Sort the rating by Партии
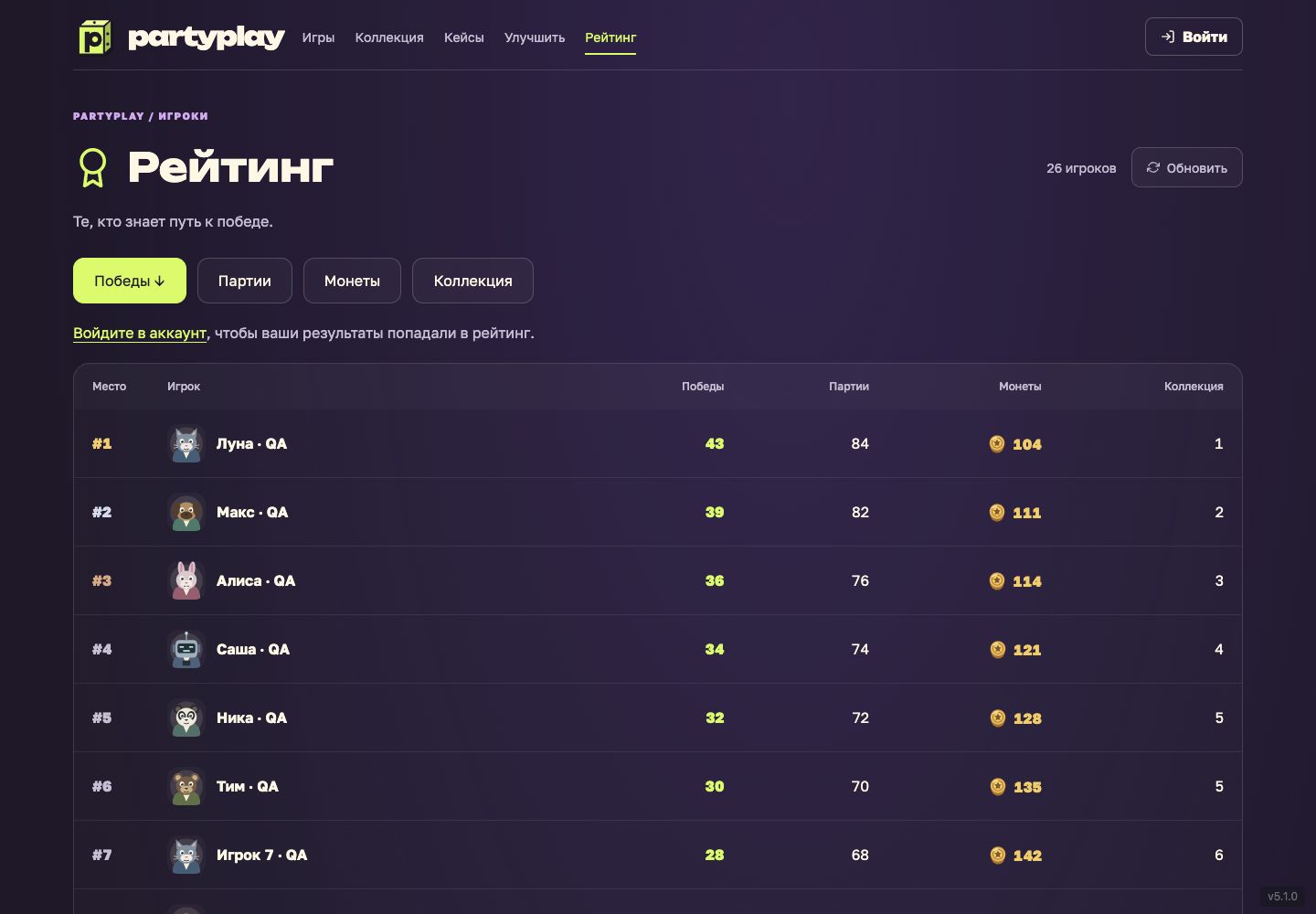The height and width of the screenshot is (914, 1316). pos(245,281)
